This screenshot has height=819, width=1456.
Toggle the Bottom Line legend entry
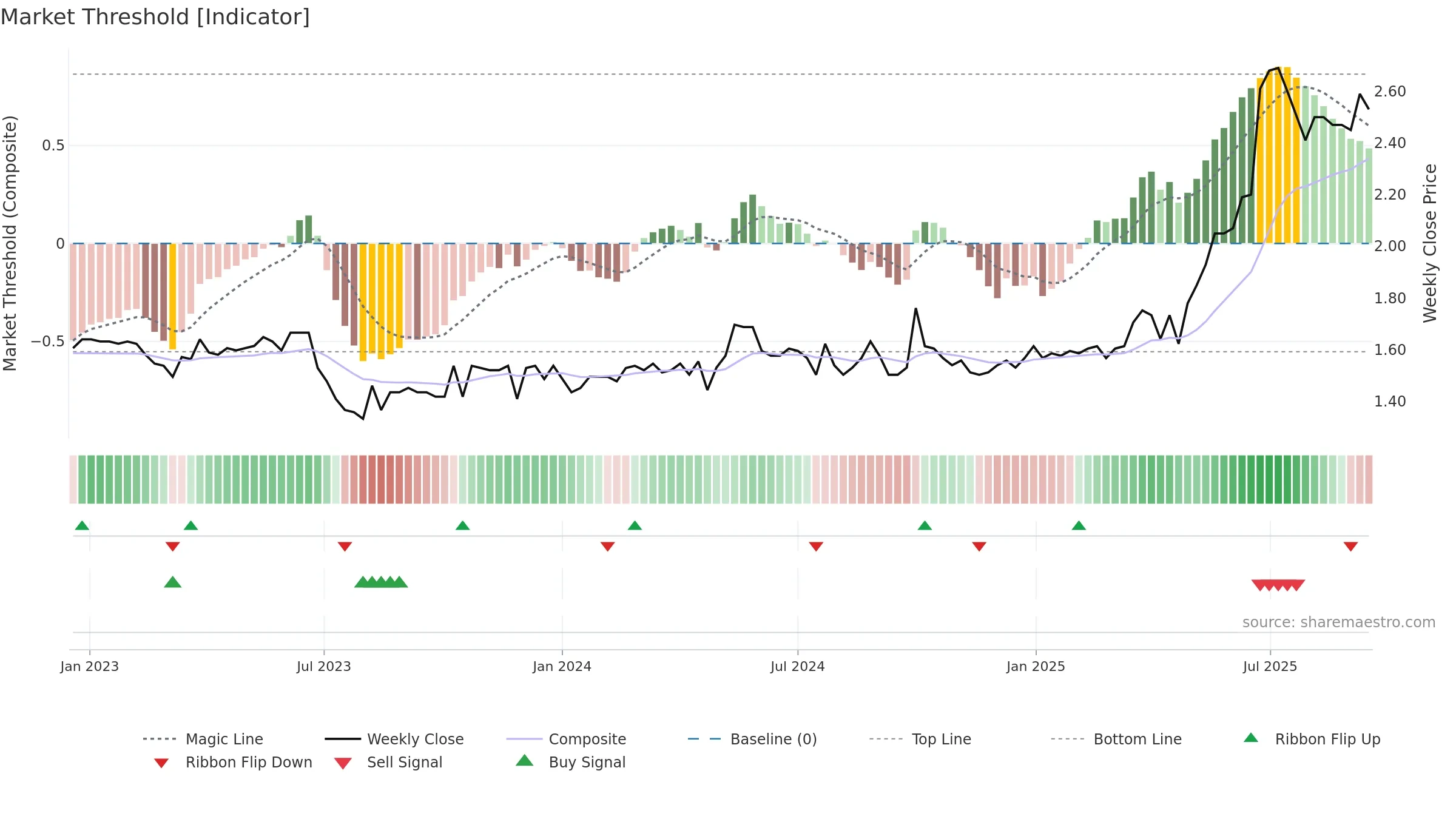click(x=1116, y=739)
